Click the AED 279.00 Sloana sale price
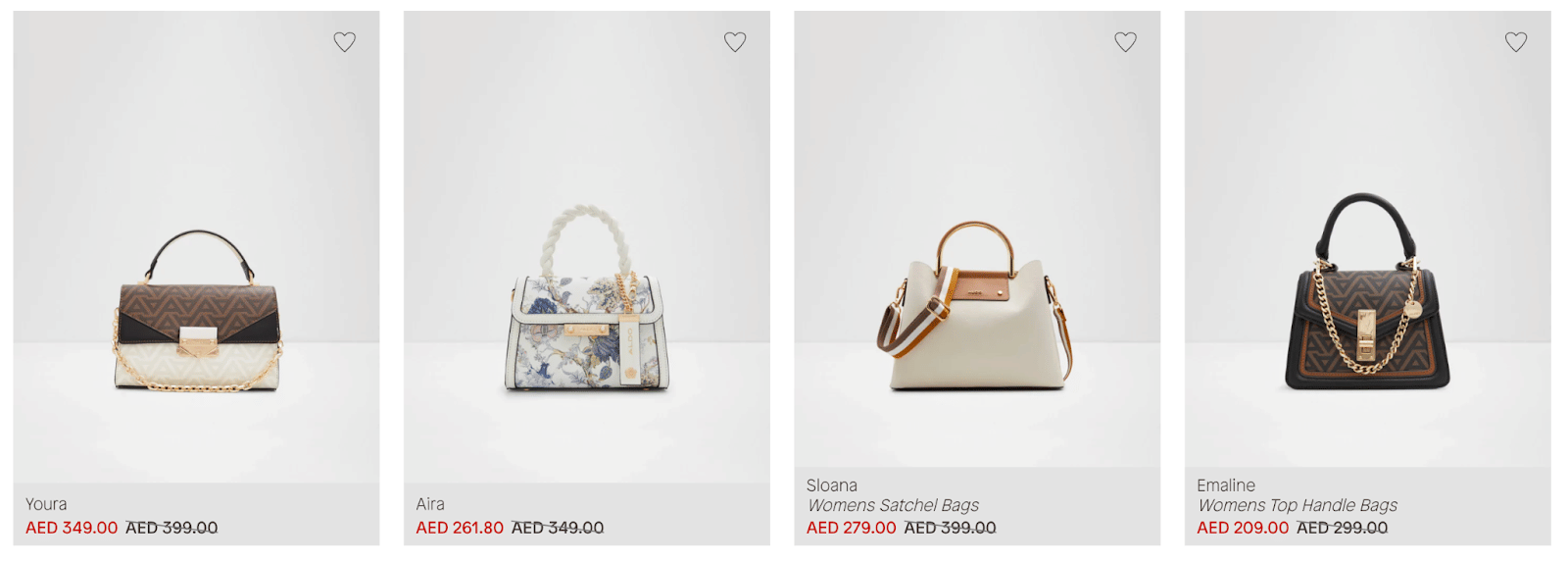The width and height of the screenshot is (1568, 561). (x=852, y=528)
